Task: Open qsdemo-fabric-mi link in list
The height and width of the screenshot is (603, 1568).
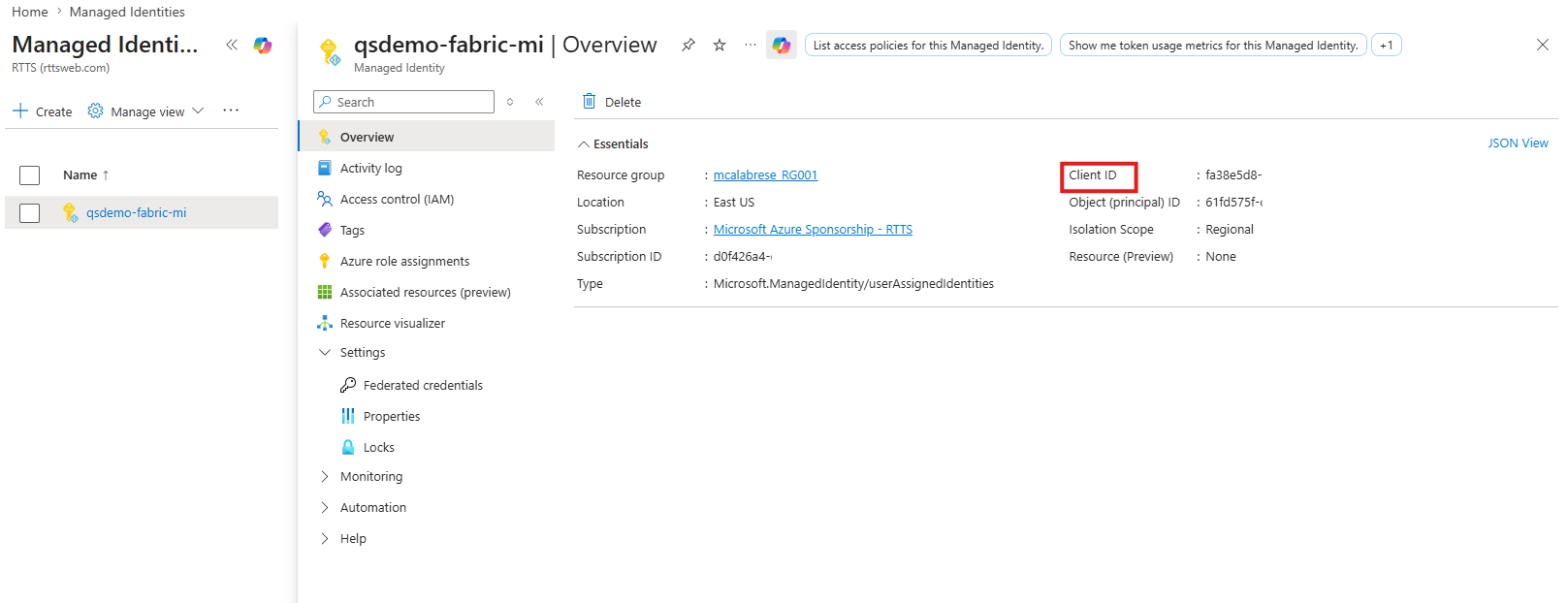Action: 136,212
